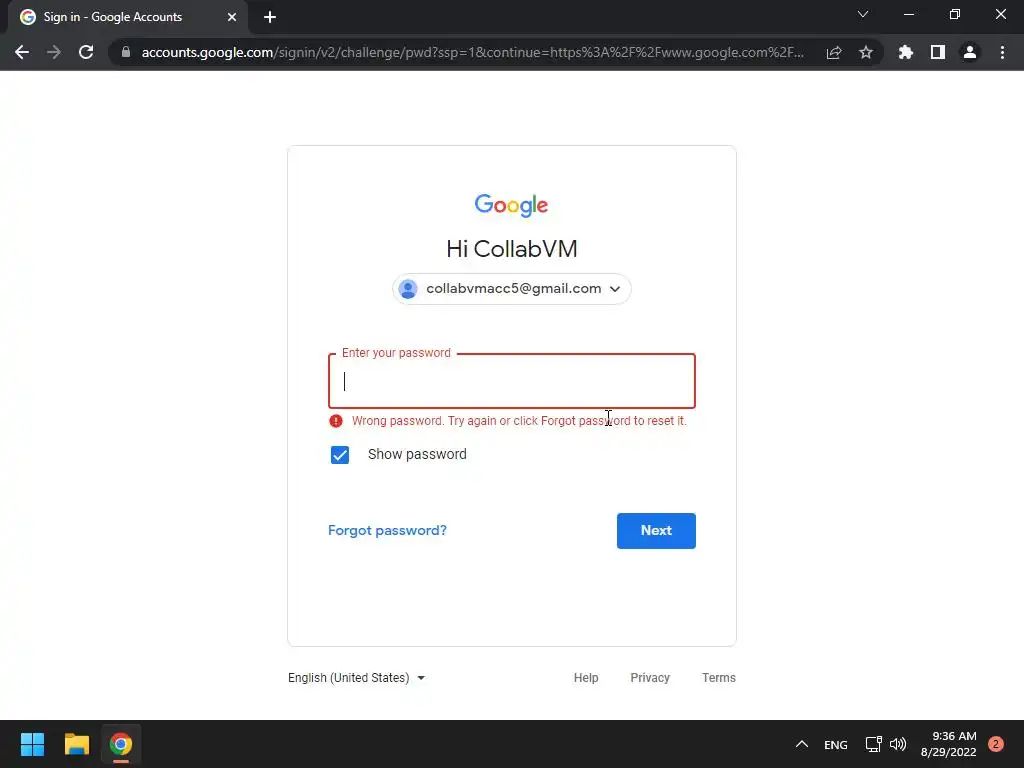View site information via the lock icon

(x=126, y=52)
